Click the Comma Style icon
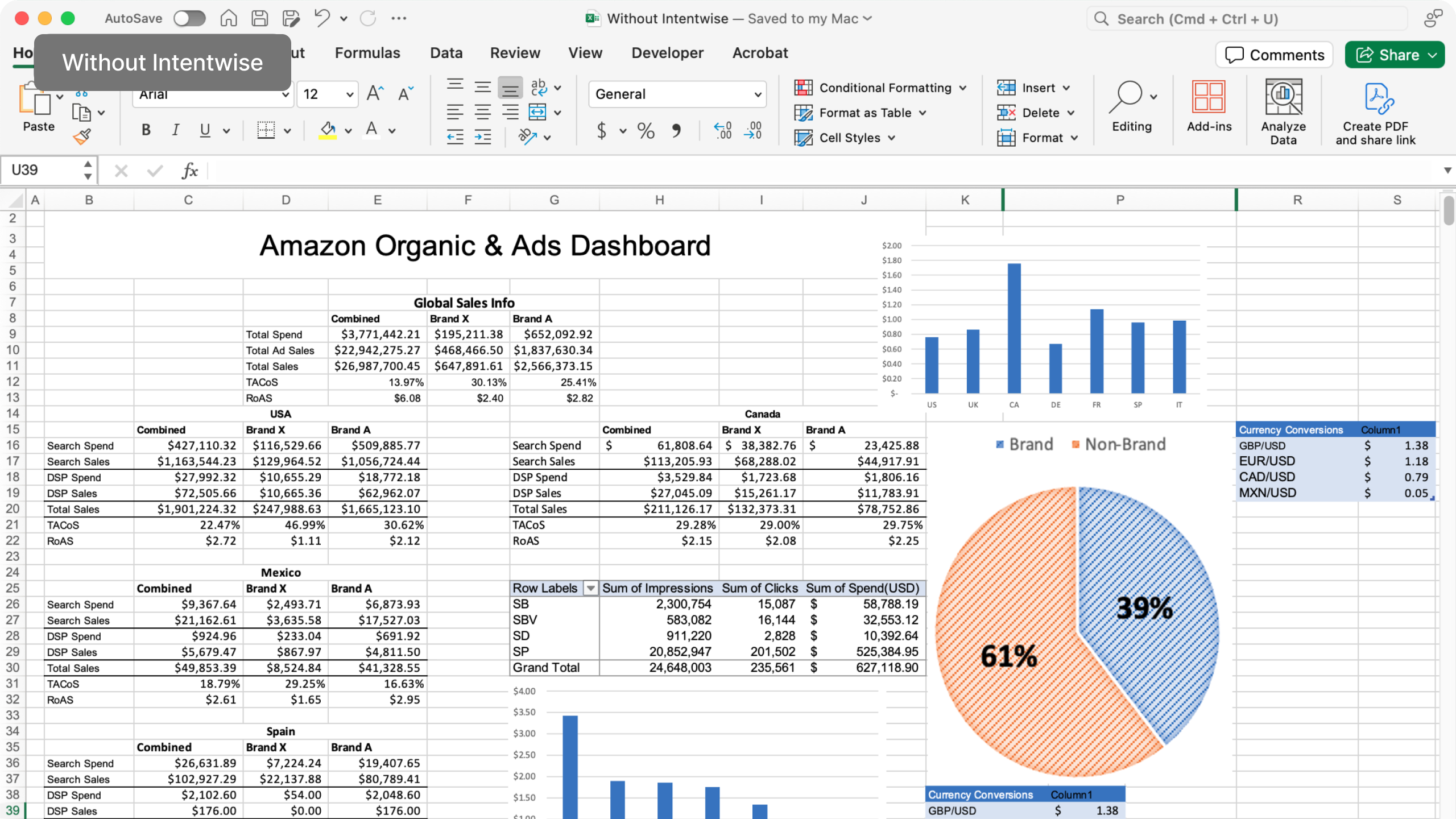This screenshot has height=819, width=1456. click(x=676, y=131)
